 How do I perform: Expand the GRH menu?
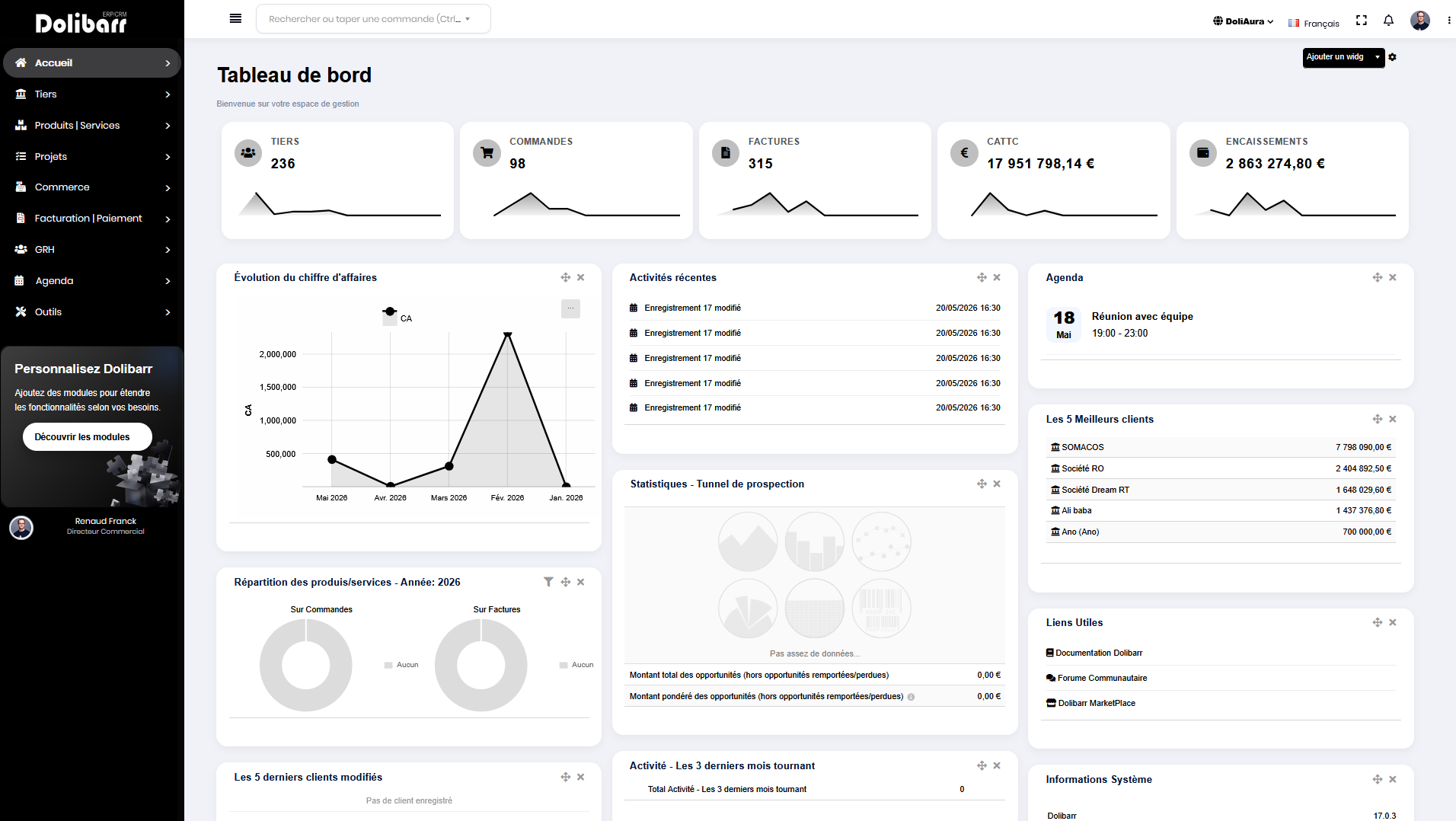(x=92, y=250)
